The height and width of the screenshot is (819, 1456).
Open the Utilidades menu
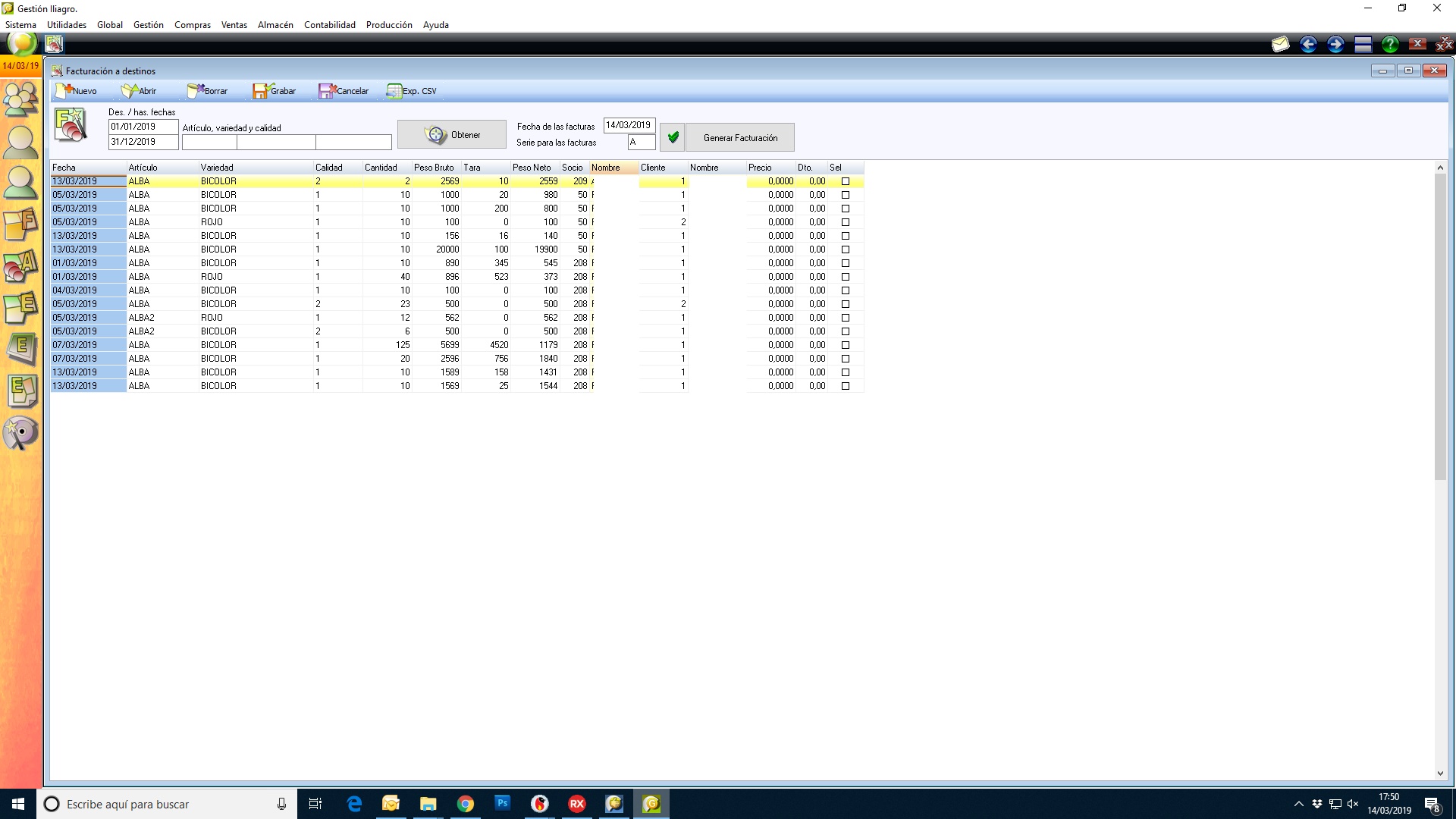(x=67, y=25)
